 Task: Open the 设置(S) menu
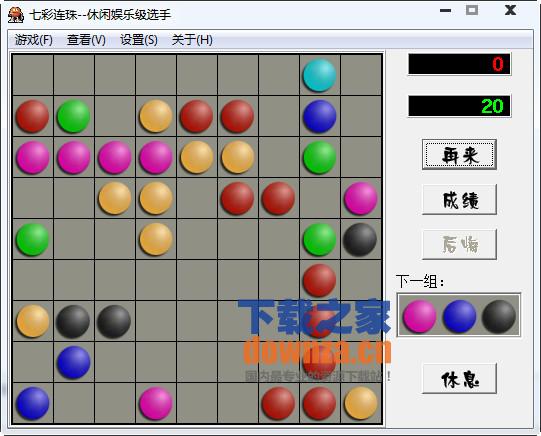coord(139,40)
